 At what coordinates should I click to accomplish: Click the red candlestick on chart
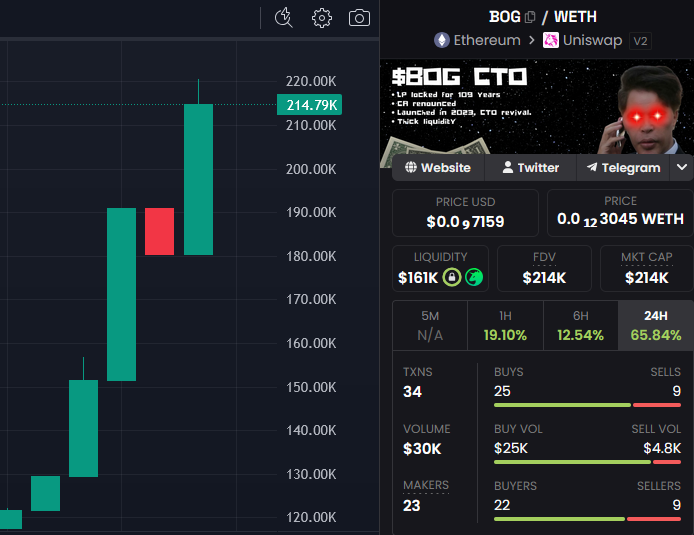(x=159, y=231)
